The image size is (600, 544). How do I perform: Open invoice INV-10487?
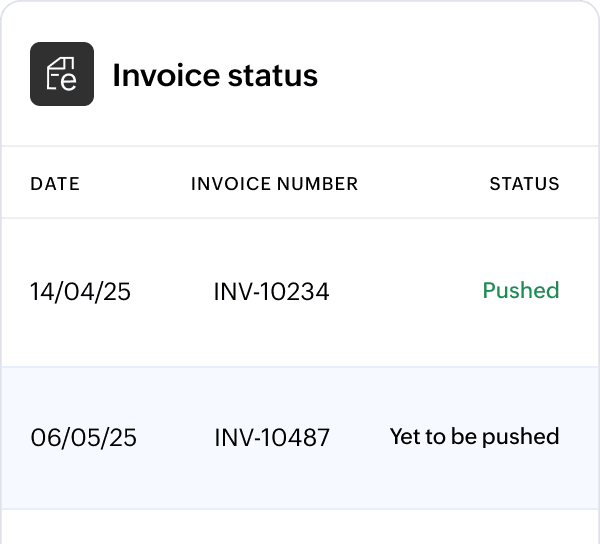[271, 437]
